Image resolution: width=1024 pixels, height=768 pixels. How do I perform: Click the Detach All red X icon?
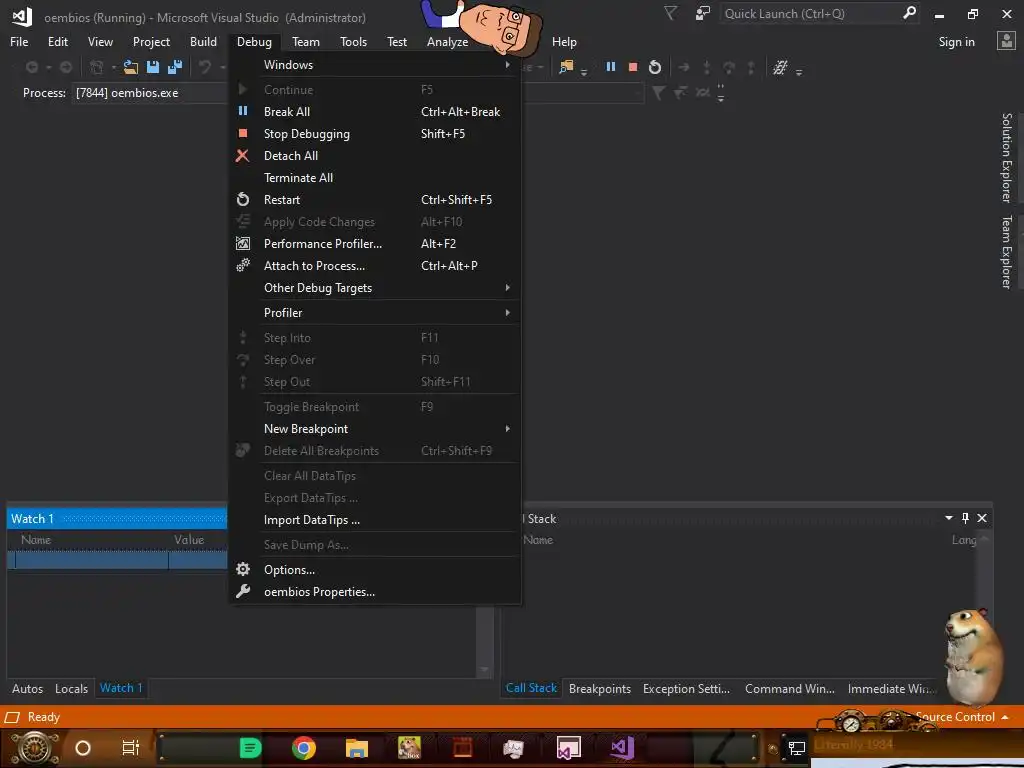[x=242, y=155]
